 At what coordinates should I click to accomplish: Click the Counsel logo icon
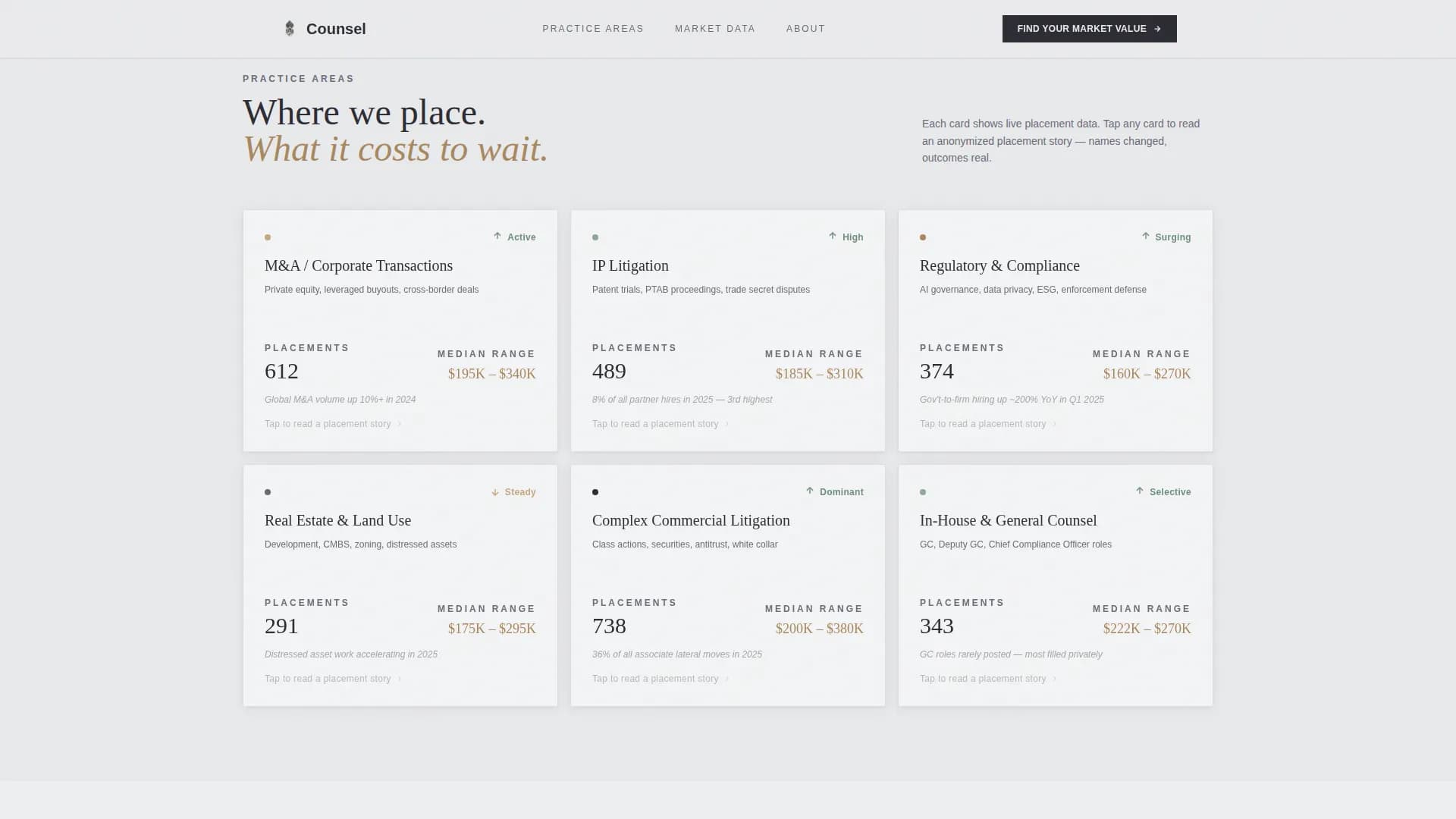click(x=289, y=29)
